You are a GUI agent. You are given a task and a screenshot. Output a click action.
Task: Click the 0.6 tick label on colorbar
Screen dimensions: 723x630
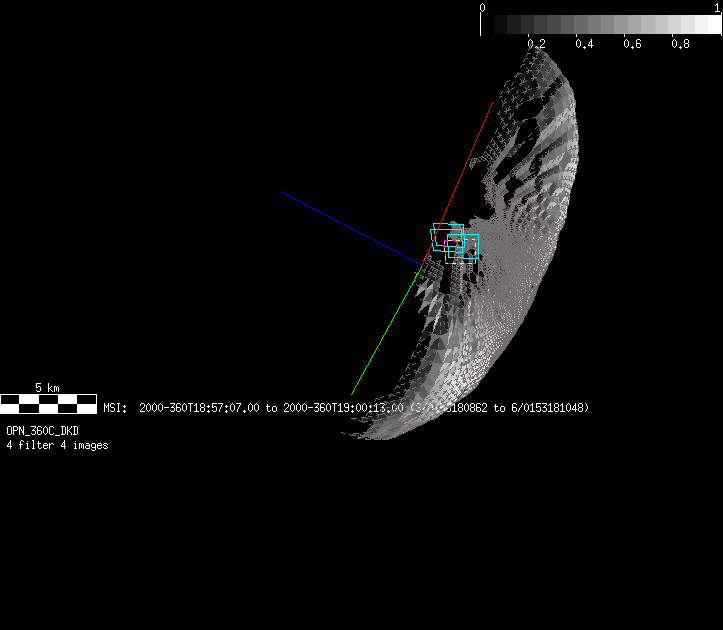pyautogui.click(x=632, y=44)
